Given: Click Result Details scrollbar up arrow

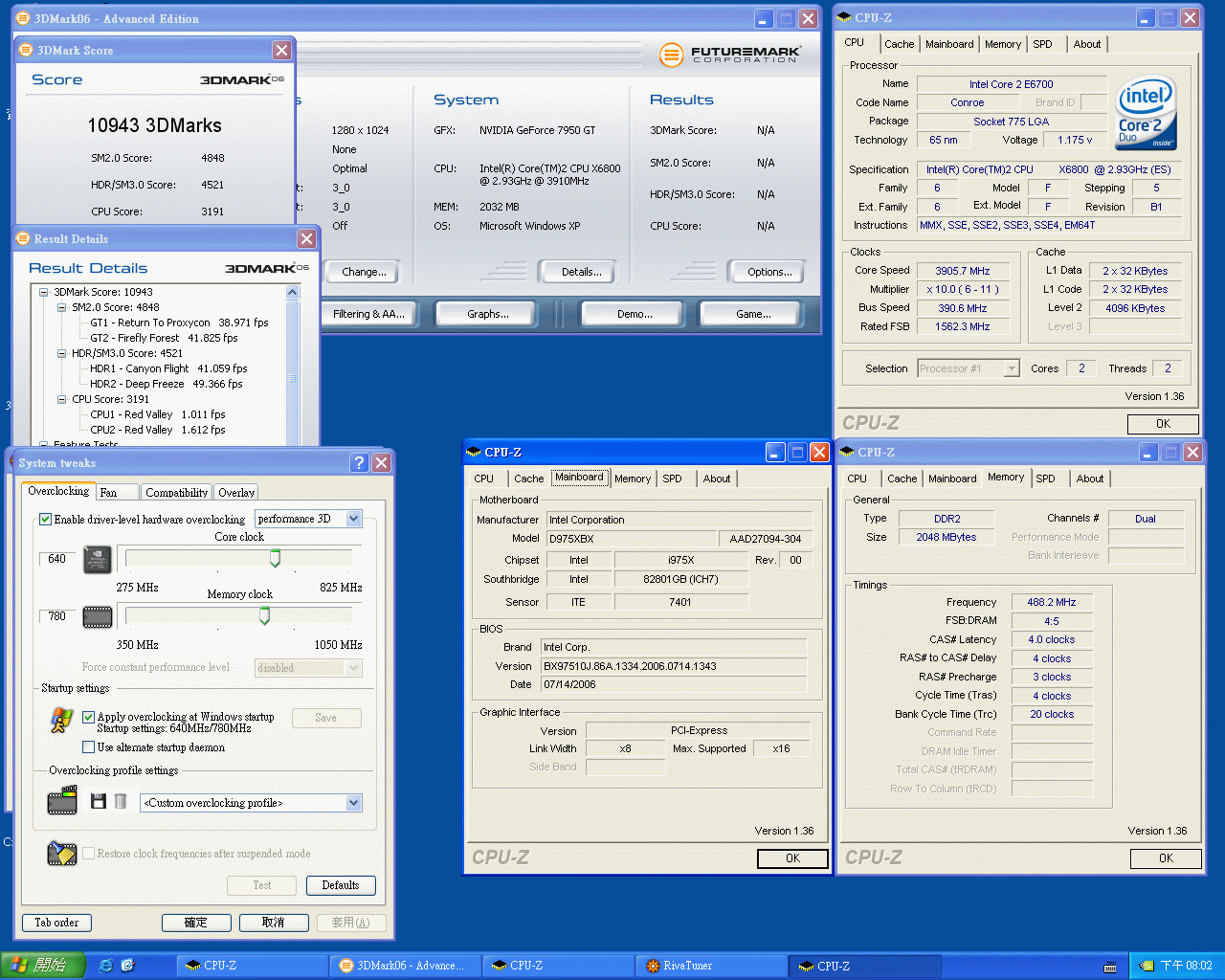Looking at the screenshot, I should (x=293, y=292).
